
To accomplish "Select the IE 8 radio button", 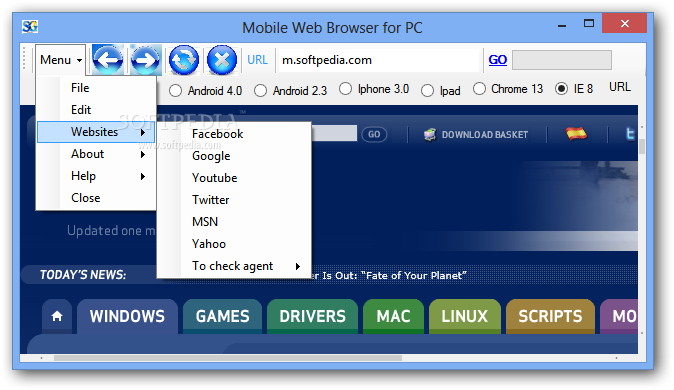I will (561, 89).
